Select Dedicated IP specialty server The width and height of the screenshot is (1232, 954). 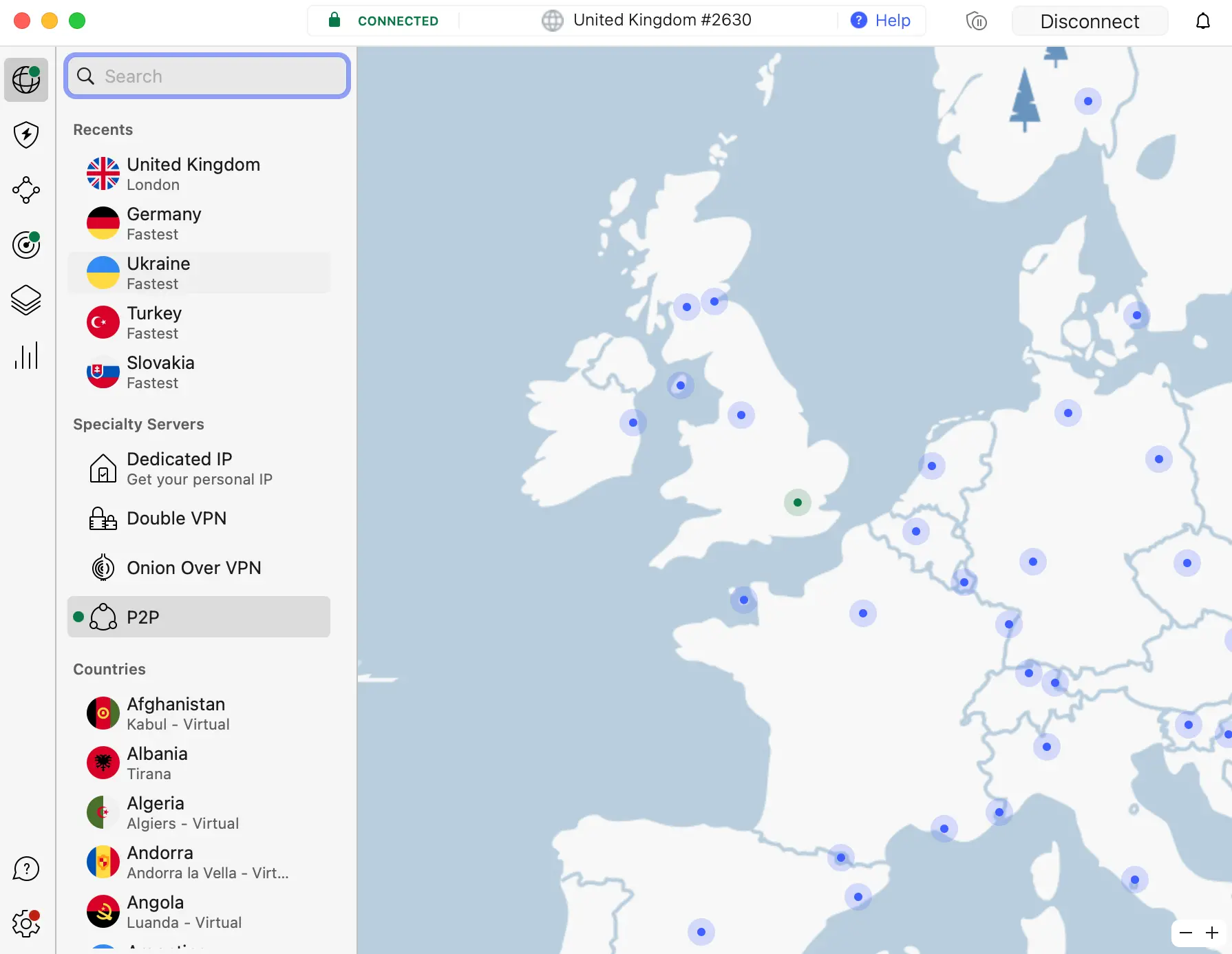pyautogui.click(x=199, y=468)
